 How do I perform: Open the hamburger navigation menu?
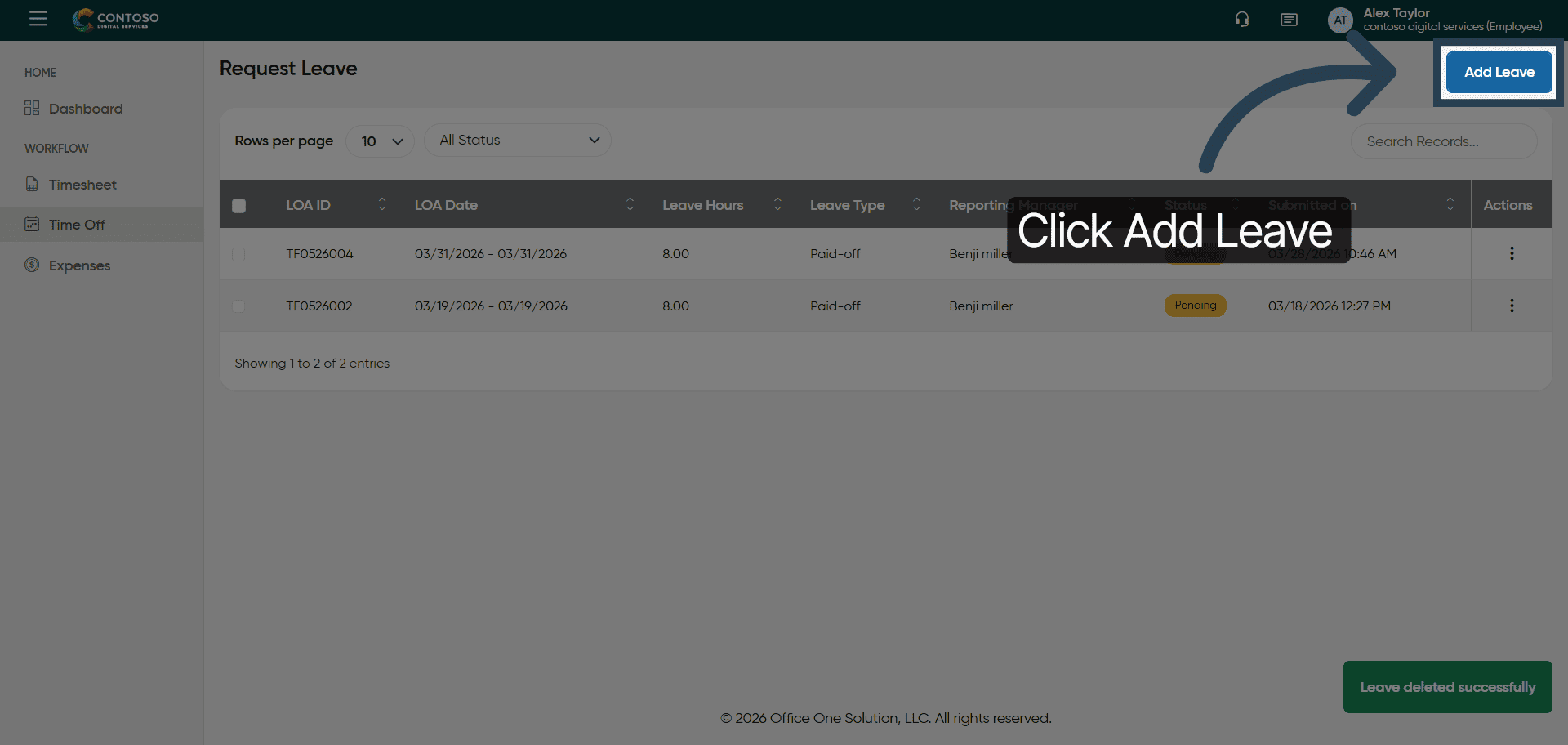pos(38,19)
